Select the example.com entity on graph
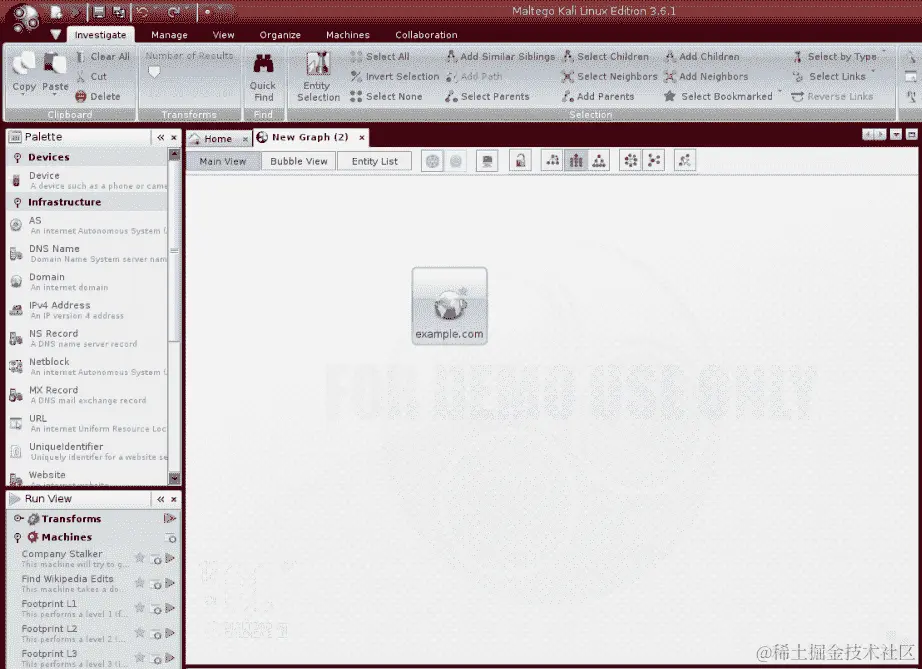 (x=450, y=306)
